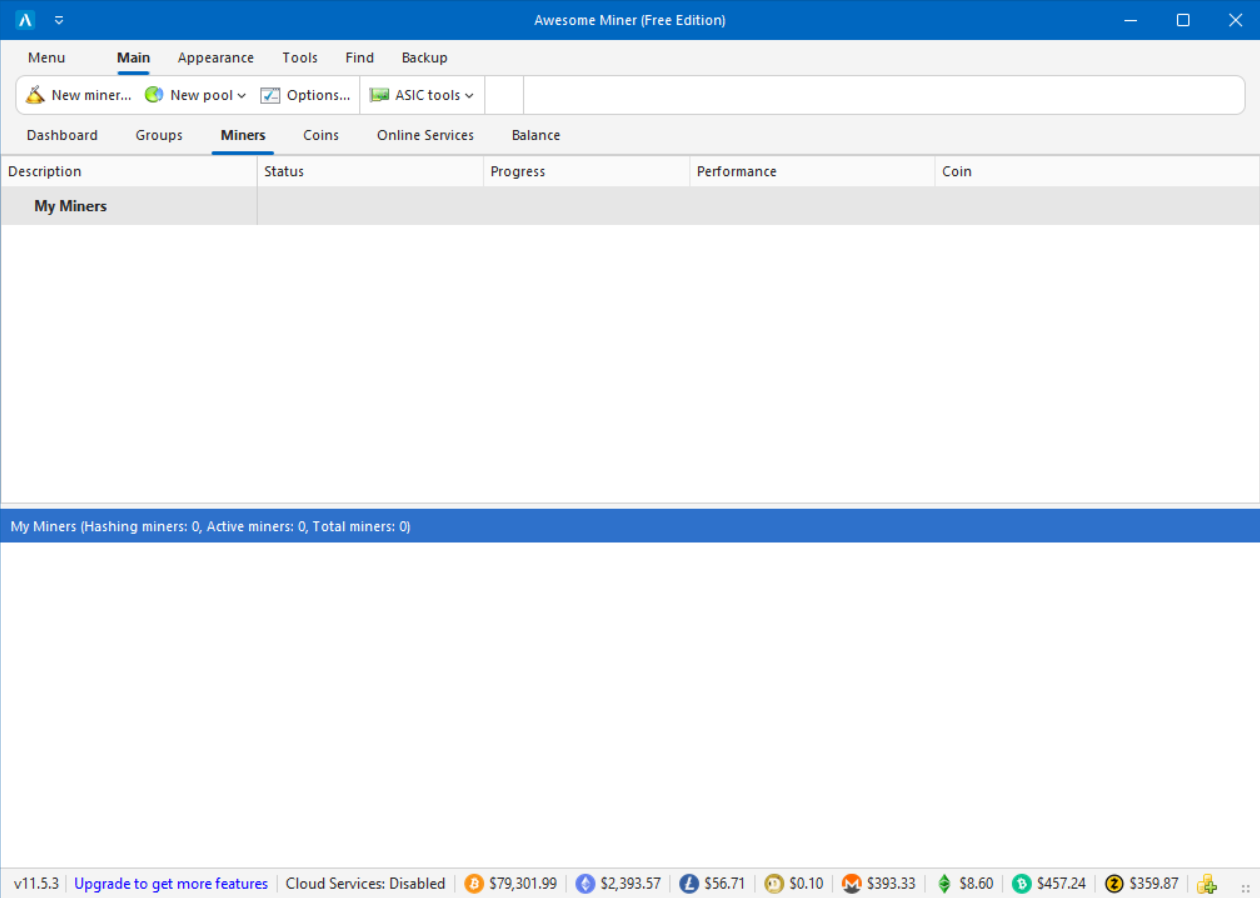This screenshot has height=898, width=1260.
Task: Click the My Miners summary bar
Action: pos(630,526)
